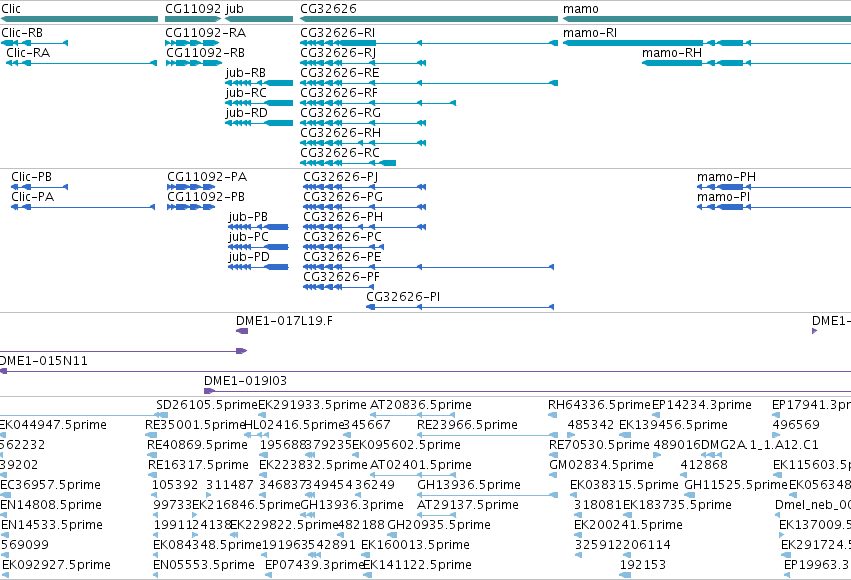Select the jub-PC protein label
The width and height of the screenshot is (851, 580).
point(249,237)
